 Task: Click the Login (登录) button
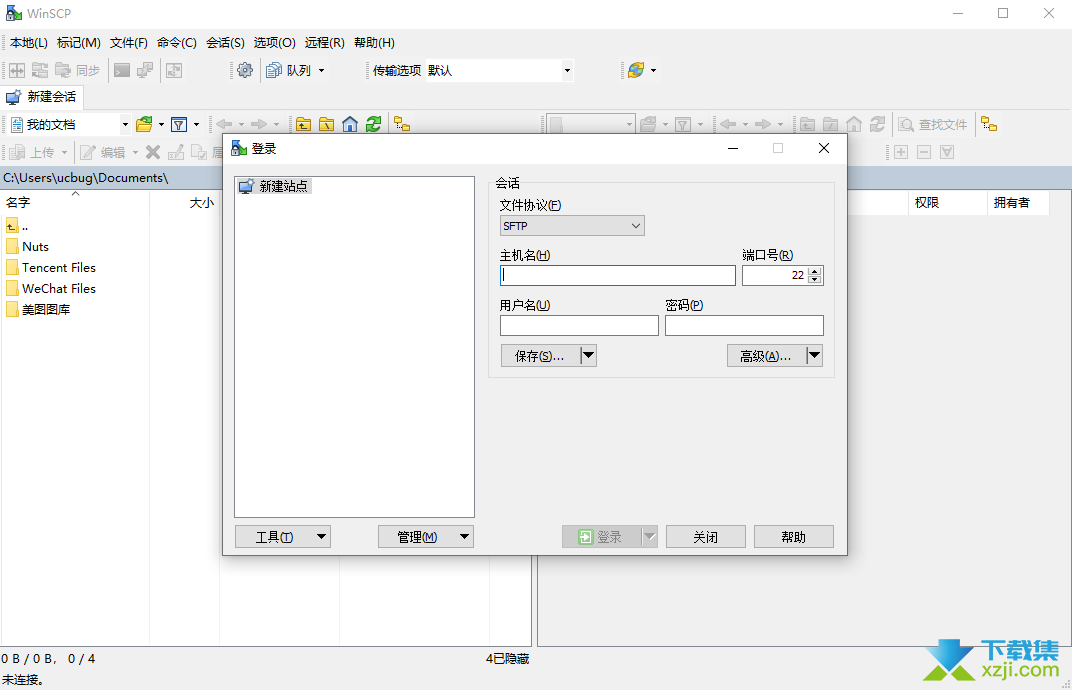601,537
